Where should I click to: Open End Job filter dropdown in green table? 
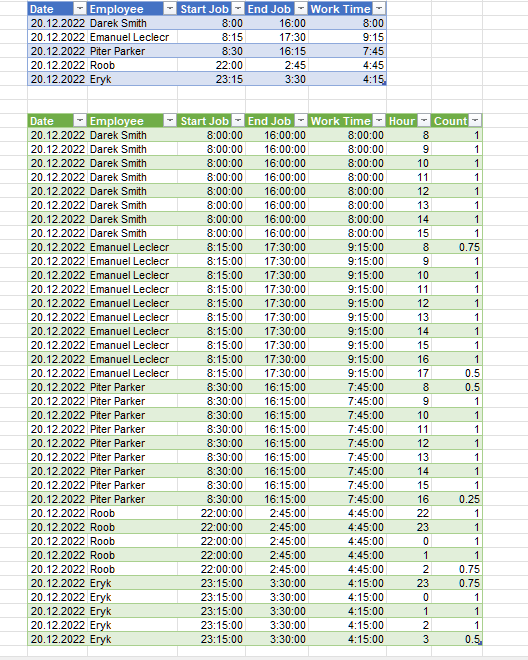[301, 121]
